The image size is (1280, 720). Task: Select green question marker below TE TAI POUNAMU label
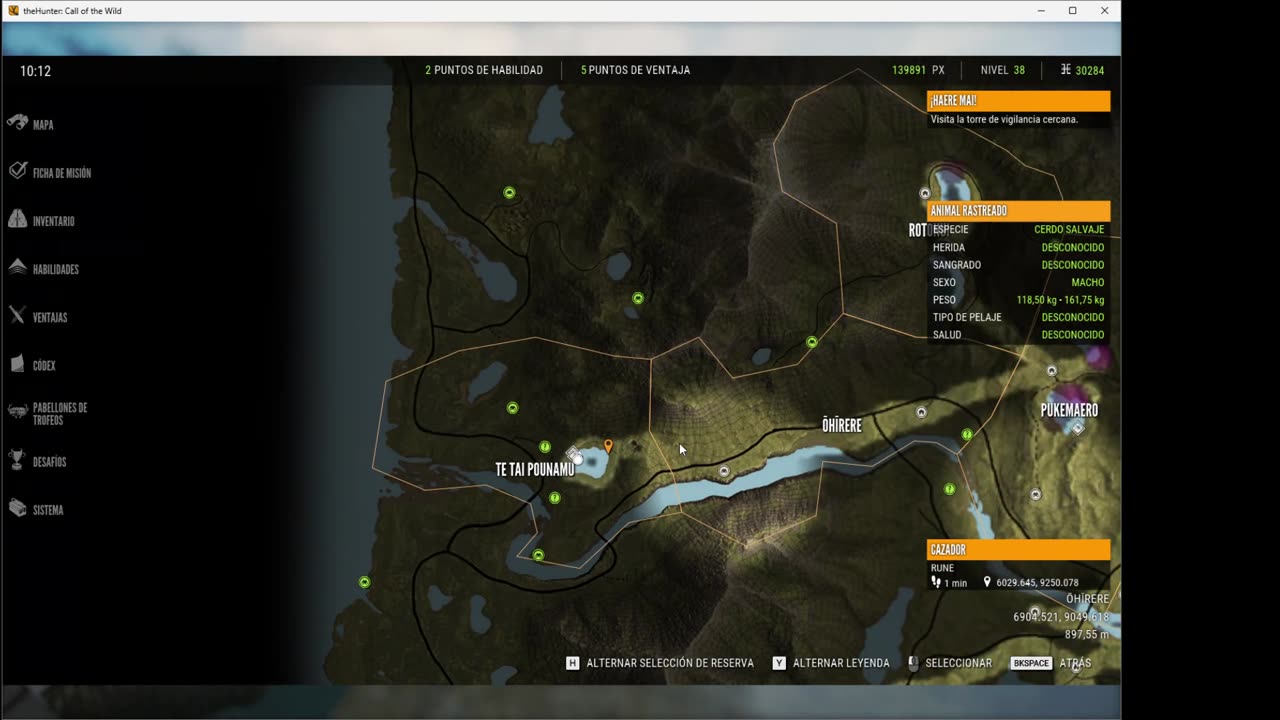pyautogui.click(x=555, y=498)
